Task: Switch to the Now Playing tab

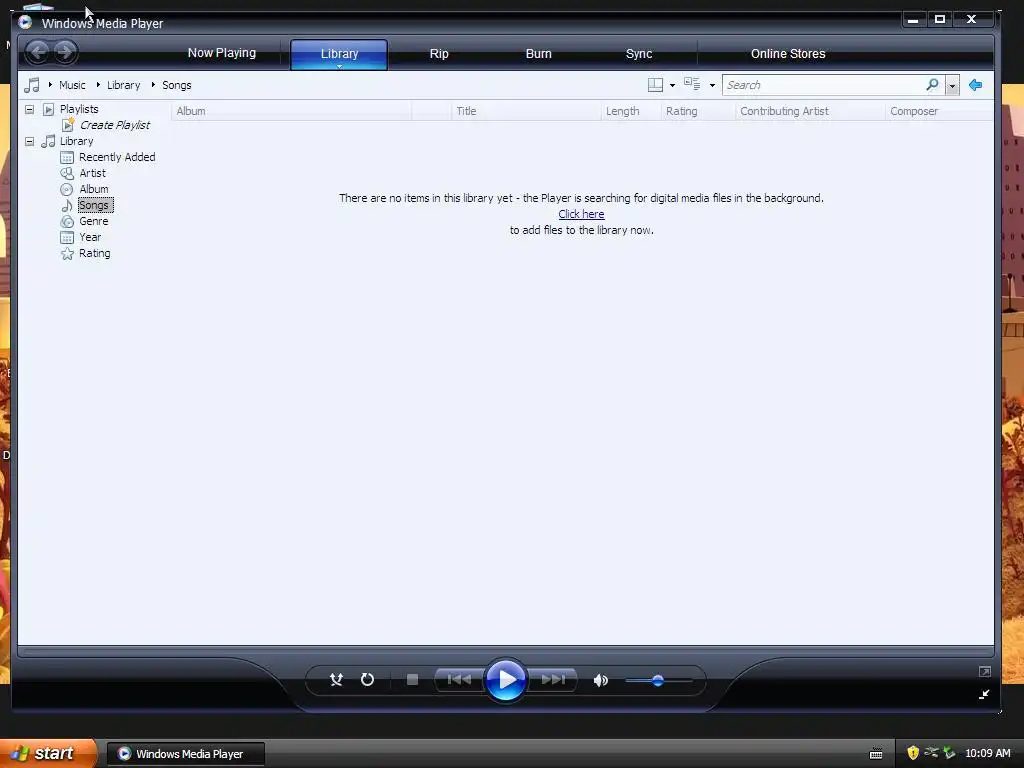Action: [x=221, y=53]
